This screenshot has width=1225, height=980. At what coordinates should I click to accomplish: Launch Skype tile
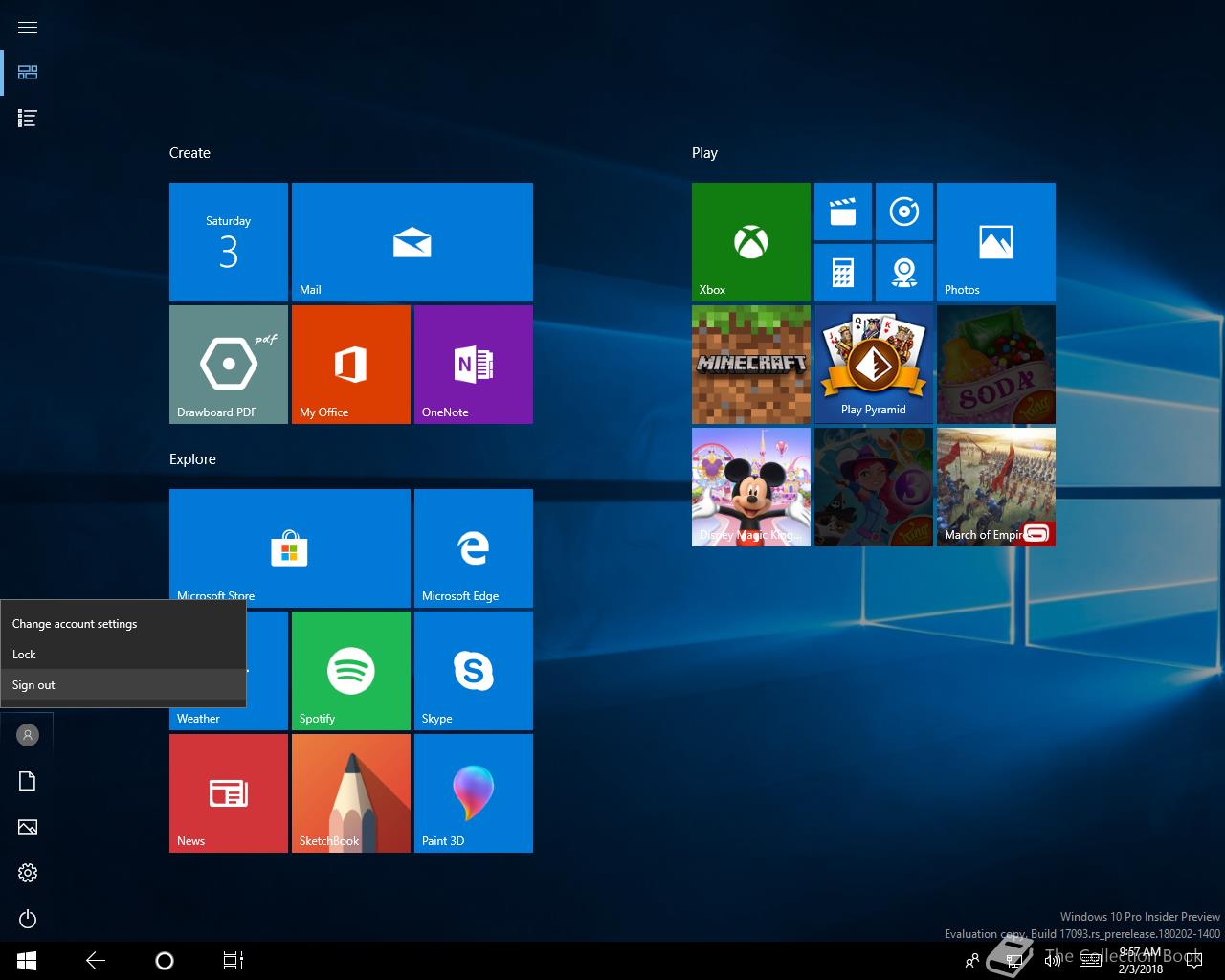pyautogui.click(x=473, y=671)
